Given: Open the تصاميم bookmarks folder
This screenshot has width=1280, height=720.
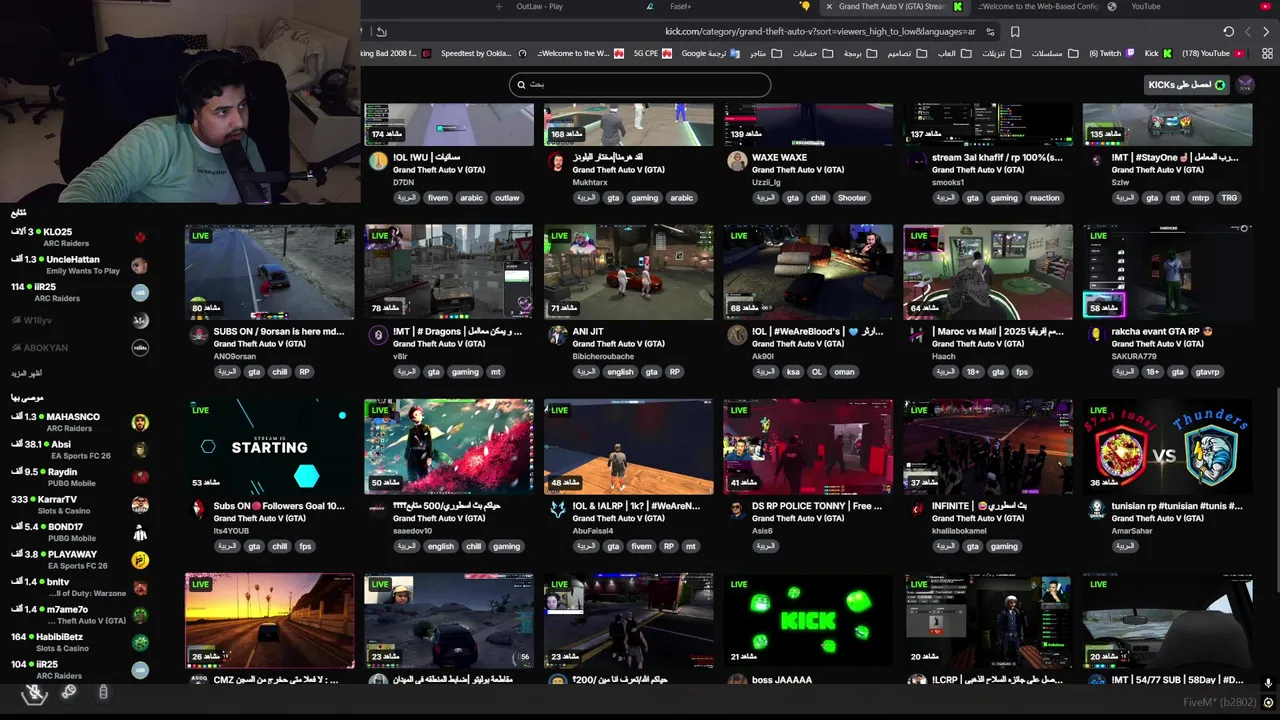Looking at the screenshot, I should pos(907,53).
